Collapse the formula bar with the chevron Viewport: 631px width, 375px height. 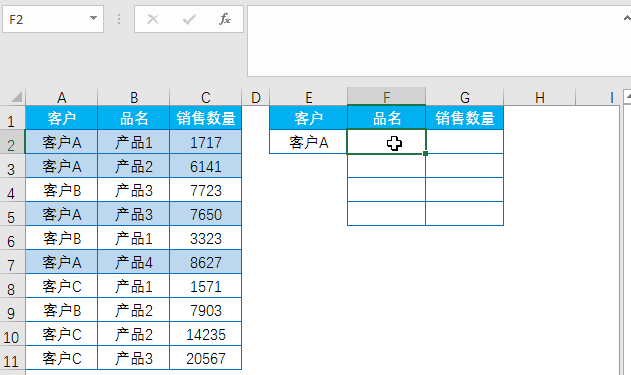[627, 18]
